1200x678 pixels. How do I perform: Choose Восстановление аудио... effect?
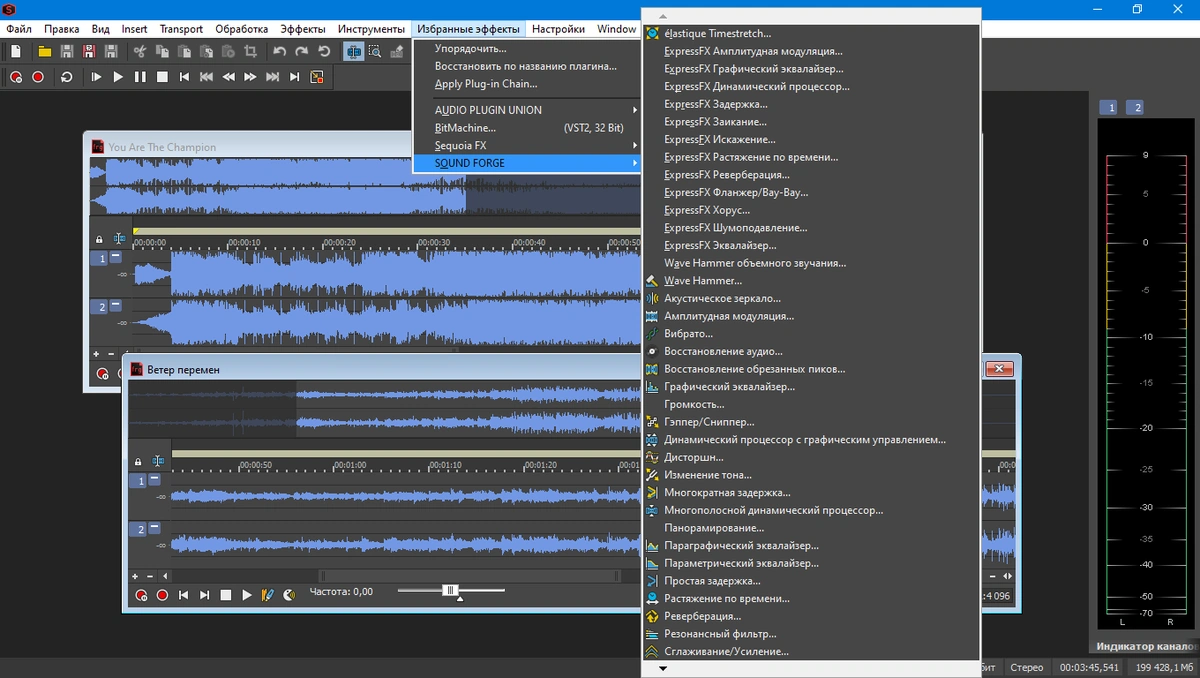(x=812, y=351)
